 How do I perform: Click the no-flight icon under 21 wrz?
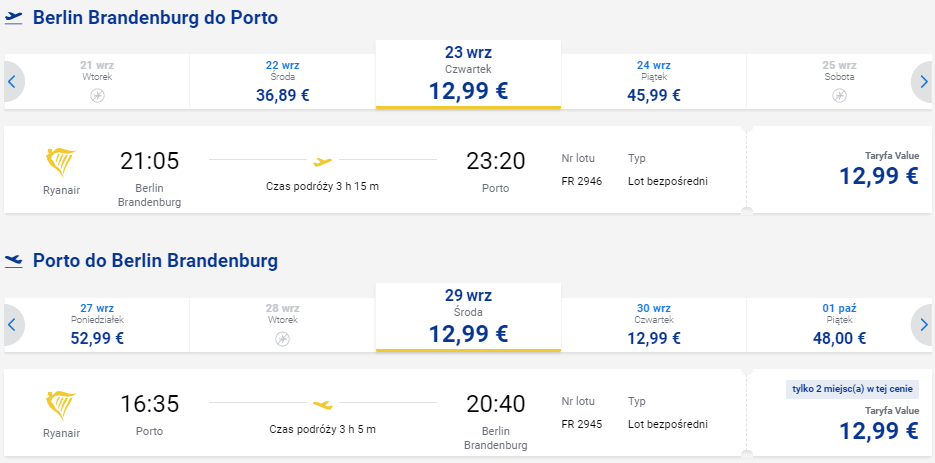click(x=97, y=95)
